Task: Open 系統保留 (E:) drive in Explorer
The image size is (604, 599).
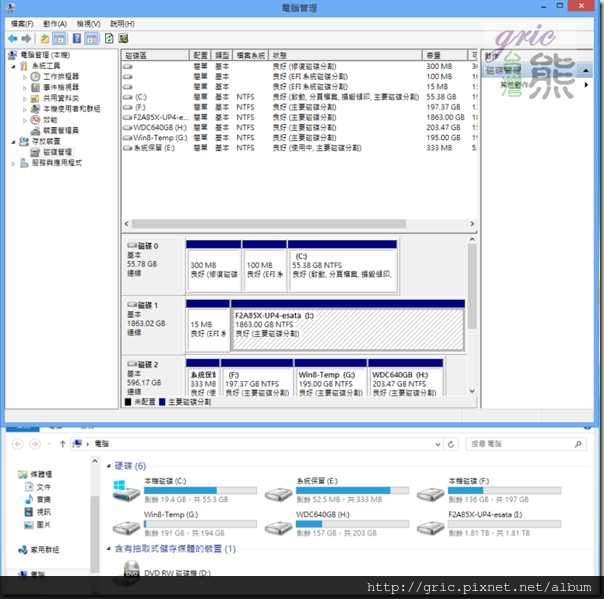Action: click(337, 490)
